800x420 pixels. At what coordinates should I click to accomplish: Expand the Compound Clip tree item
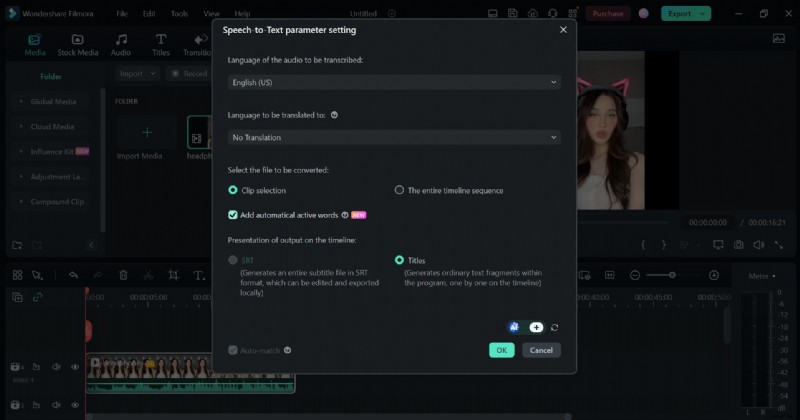tap(21, 202)
